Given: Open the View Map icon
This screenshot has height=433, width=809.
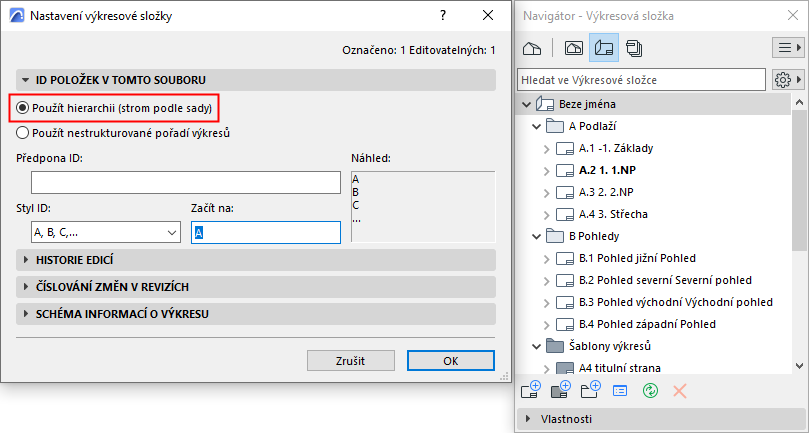Looking at the screenshot, I should pyautogui.click(x=574, y=47).
